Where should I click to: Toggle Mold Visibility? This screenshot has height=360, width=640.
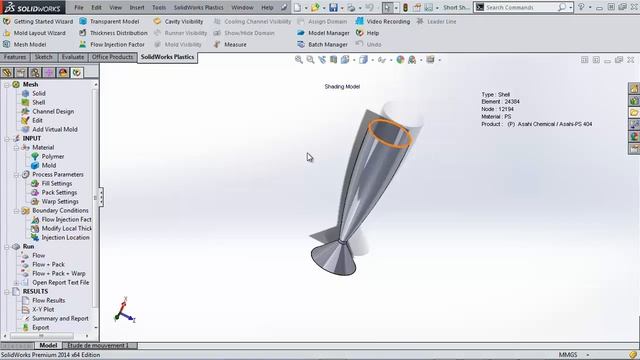point(178,44)
